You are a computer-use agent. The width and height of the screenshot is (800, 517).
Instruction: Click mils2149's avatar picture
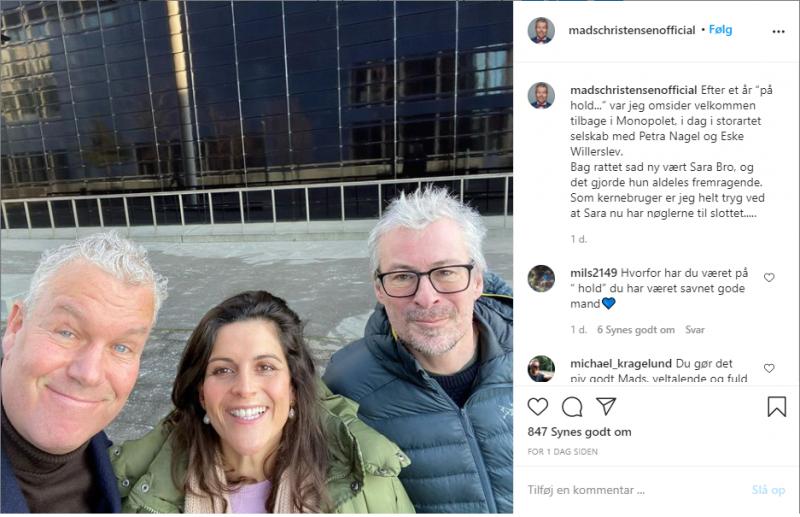(x=541, y=278)
